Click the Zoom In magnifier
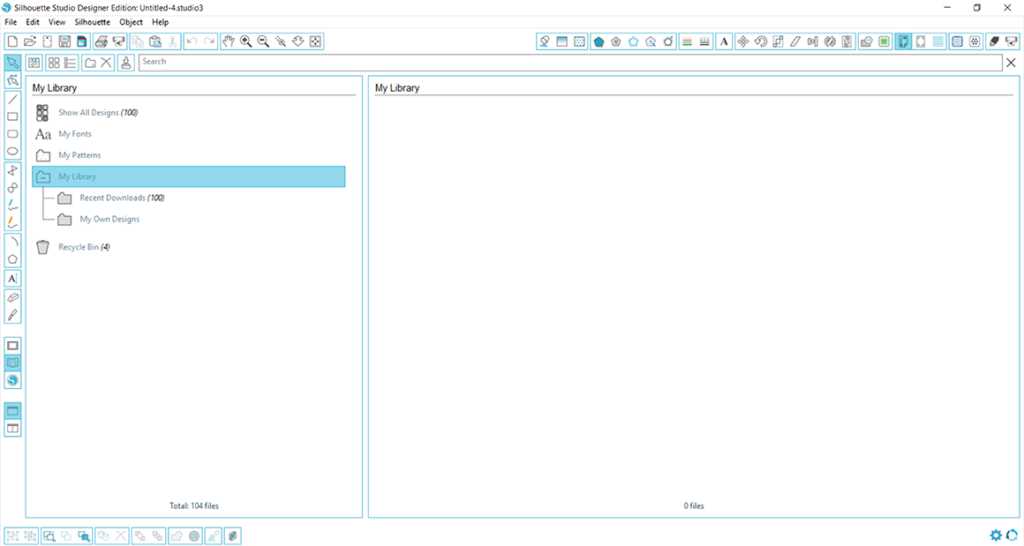Image resolution: width=1024 pixels, height=546 pixels. click(x=246, y=41)
